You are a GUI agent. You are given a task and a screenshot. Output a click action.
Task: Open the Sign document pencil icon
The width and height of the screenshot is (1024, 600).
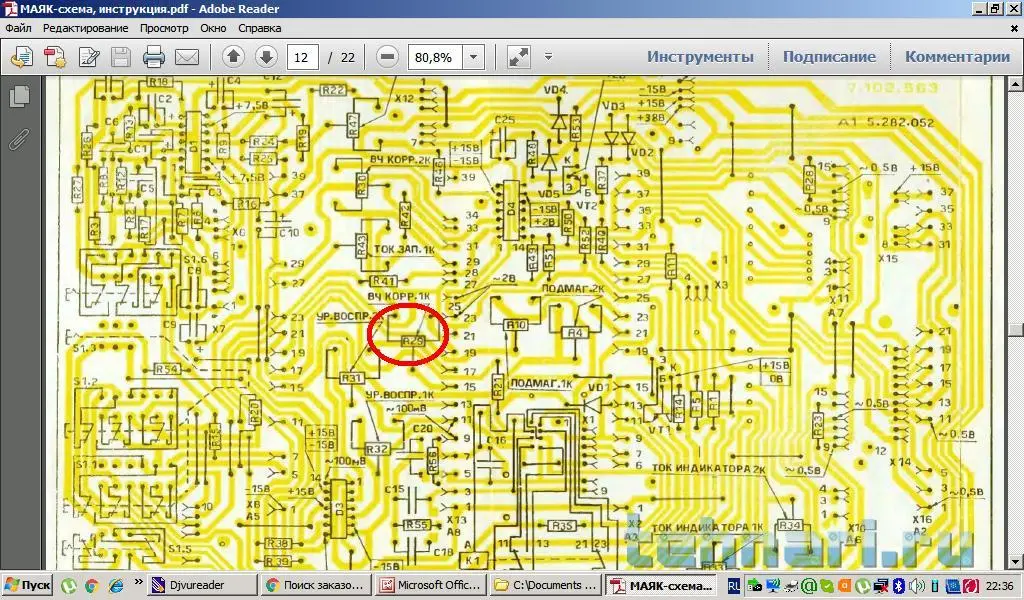coord(89,57)
